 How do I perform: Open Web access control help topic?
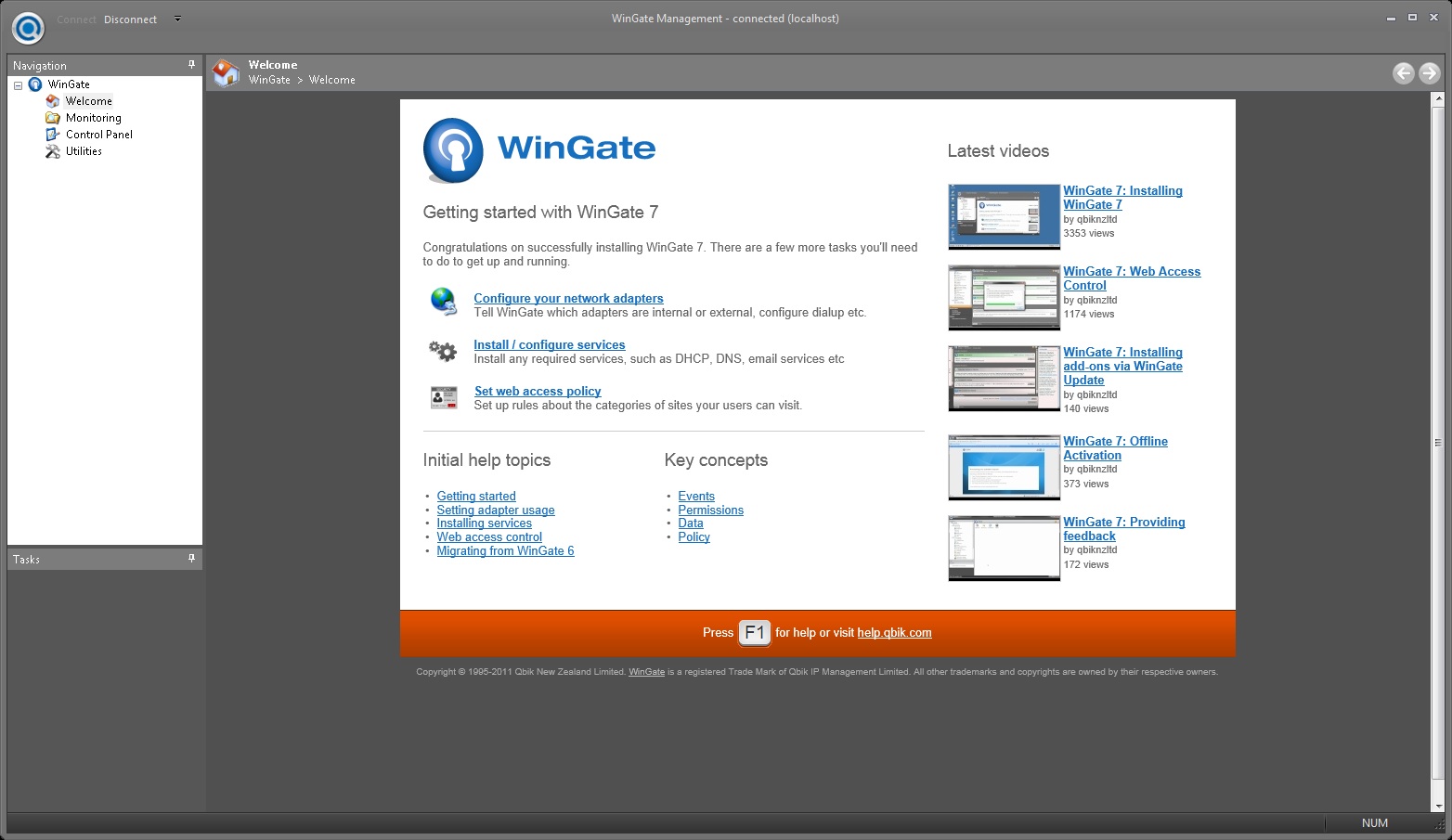pyautogui.click(x=489, y=537)
